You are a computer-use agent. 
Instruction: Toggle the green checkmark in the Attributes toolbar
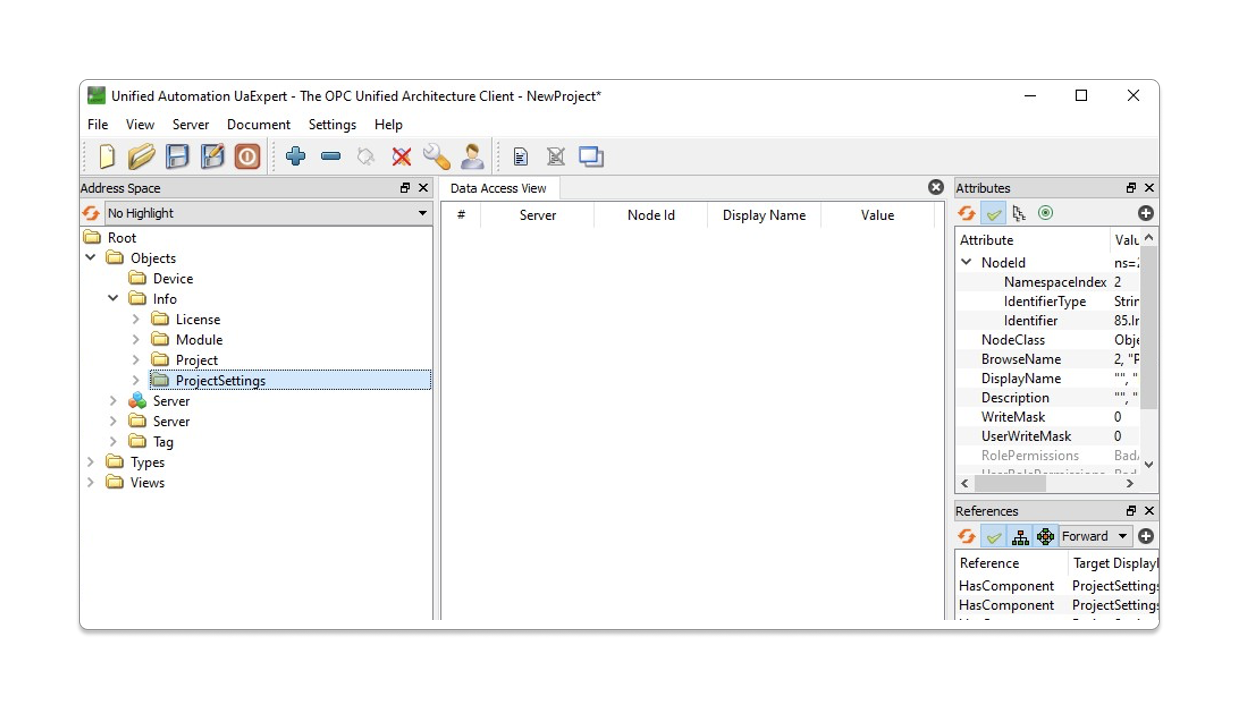click(x=993, y=213)
